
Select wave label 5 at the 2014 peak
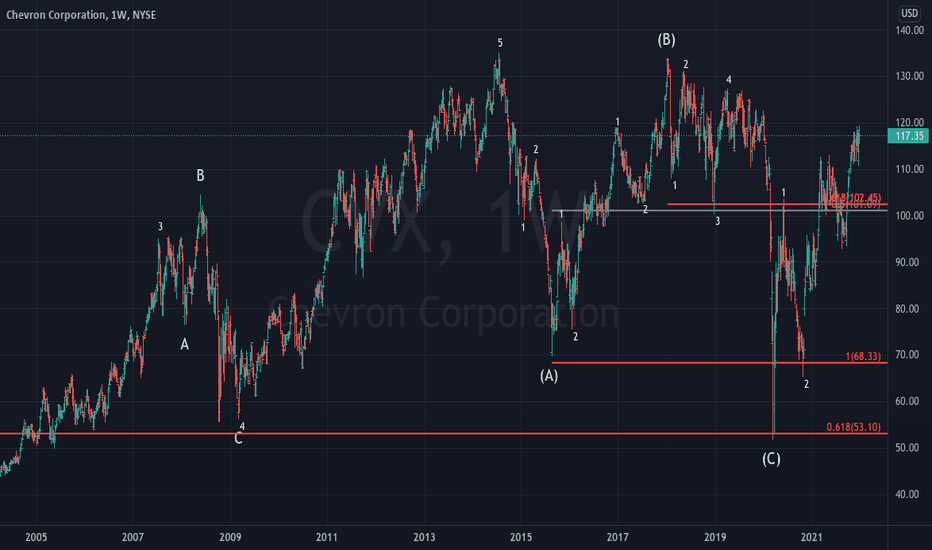(x=500, y=43)
